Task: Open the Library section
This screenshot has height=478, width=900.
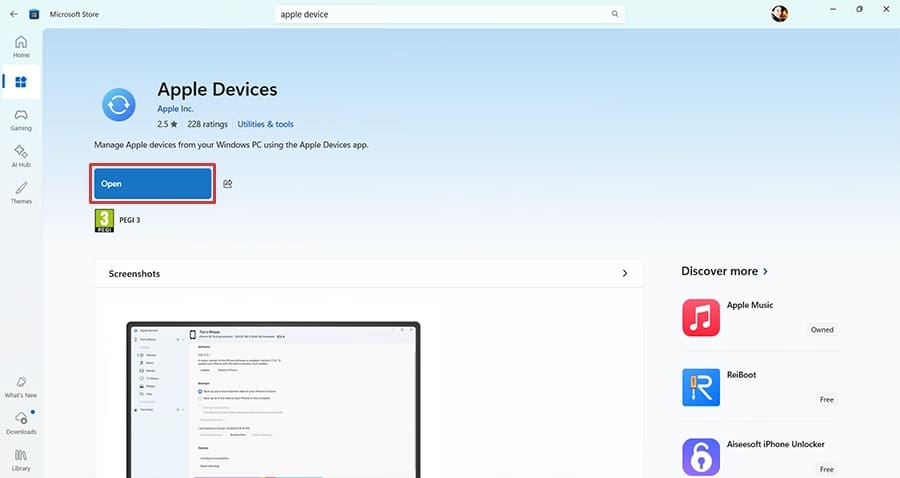Action: tap(21, 460)
